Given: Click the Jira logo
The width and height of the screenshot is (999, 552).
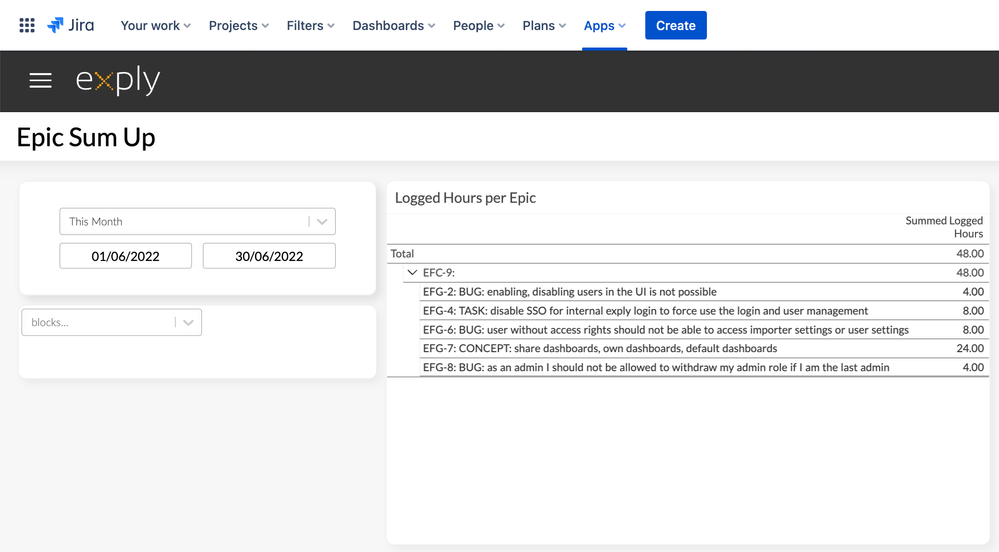Looking at the screenshot, I should point(71,25).
